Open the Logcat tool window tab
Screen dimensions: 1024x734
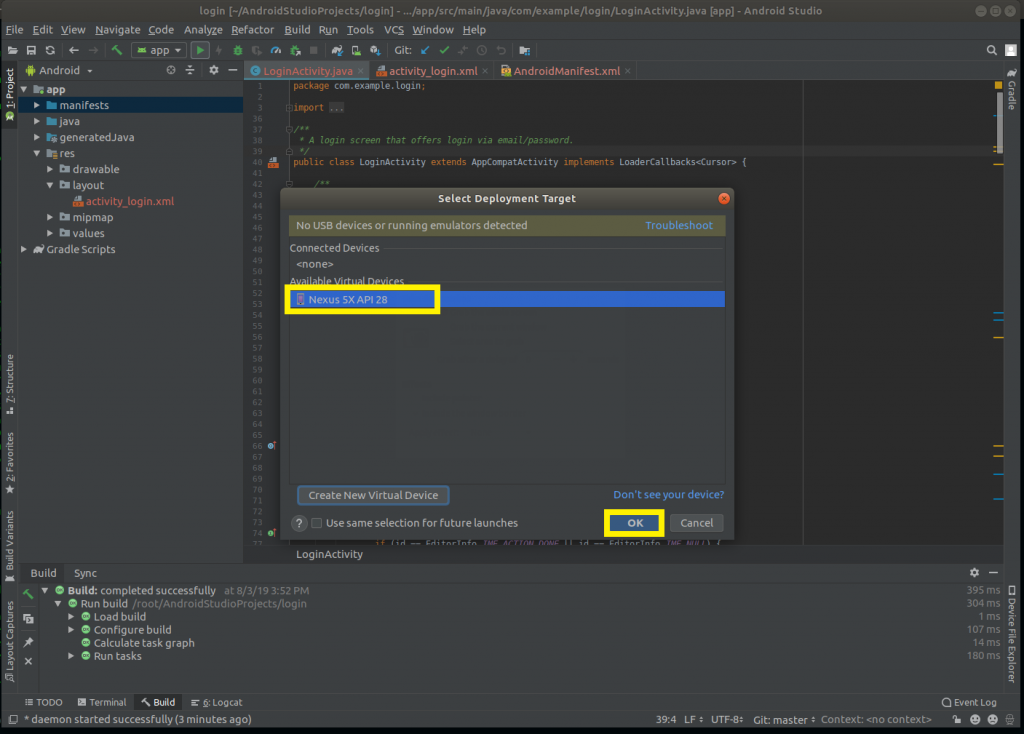point(217,703)
